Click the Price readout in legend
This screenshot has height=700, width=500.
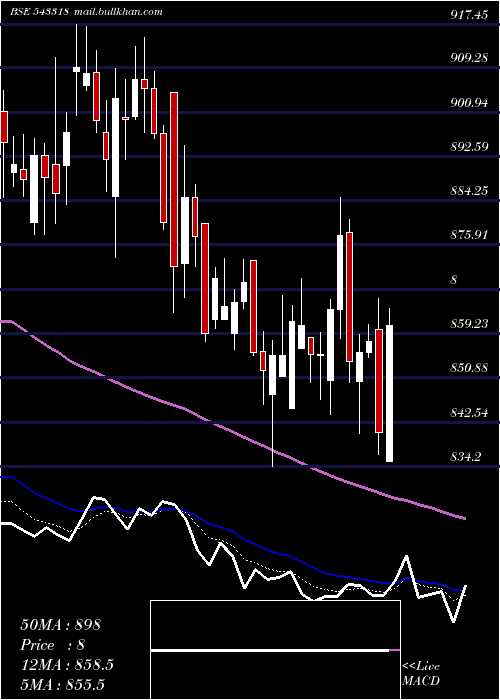52,645
